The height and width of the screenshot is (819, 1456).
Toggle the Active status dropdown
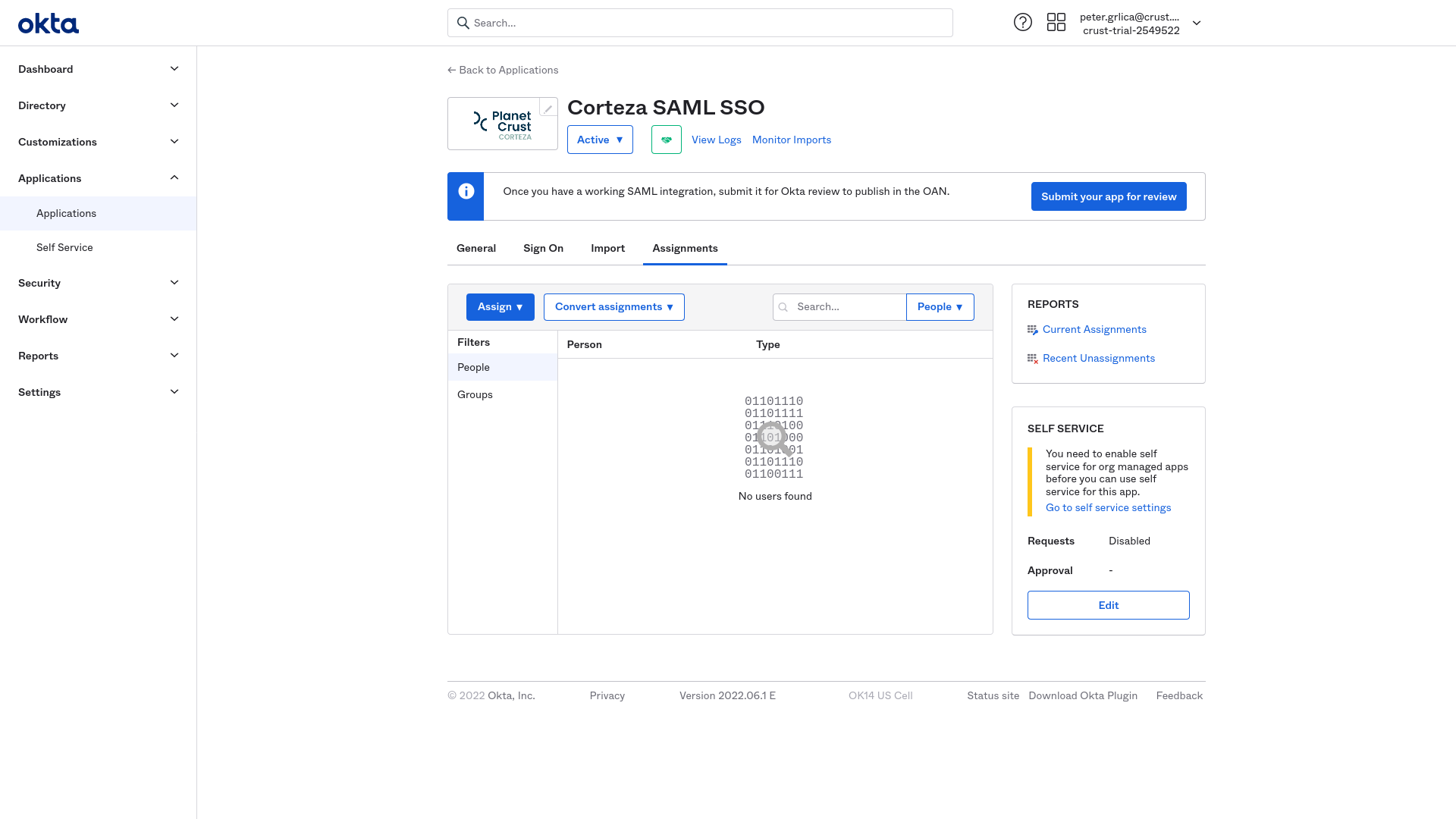coord(600,139)
